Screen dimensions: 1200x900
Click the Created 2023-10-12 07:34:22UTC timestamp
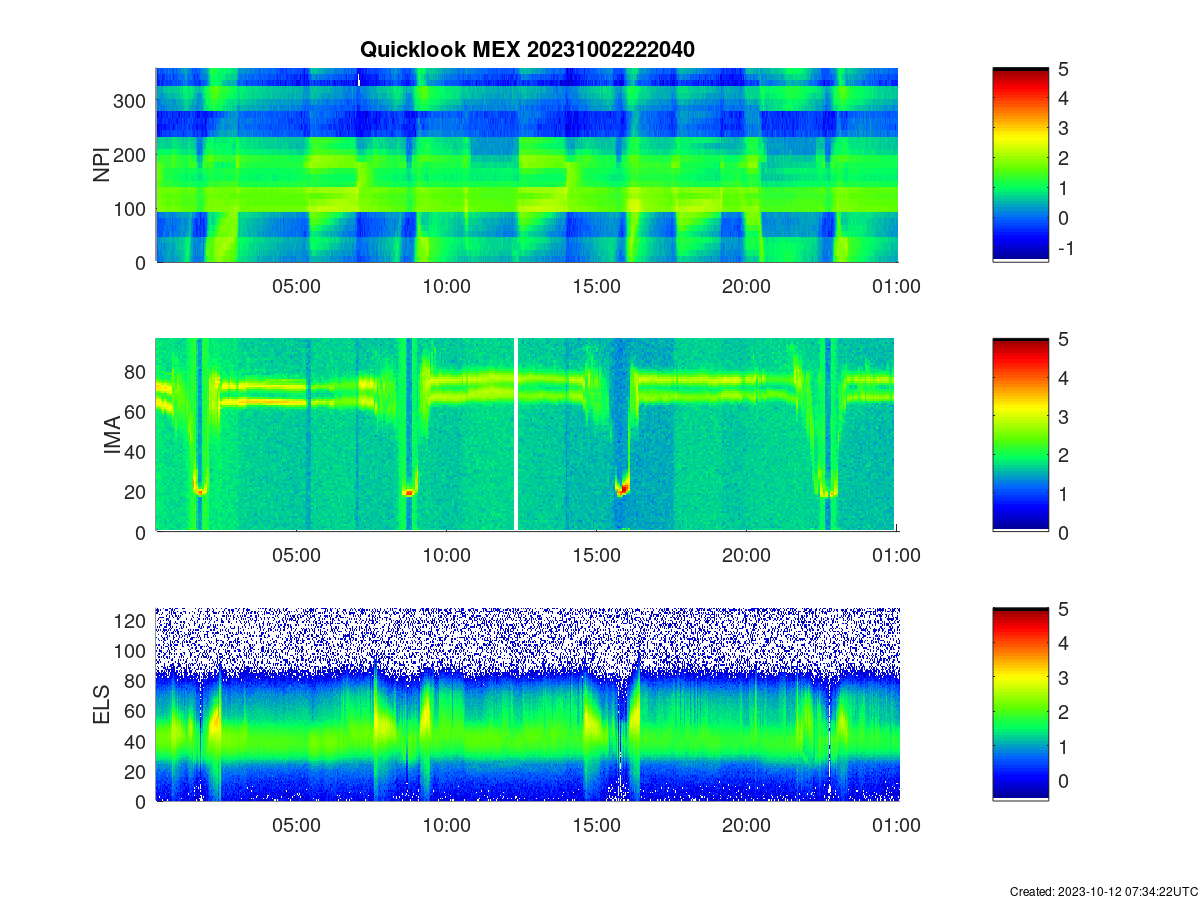[1103, 891]
